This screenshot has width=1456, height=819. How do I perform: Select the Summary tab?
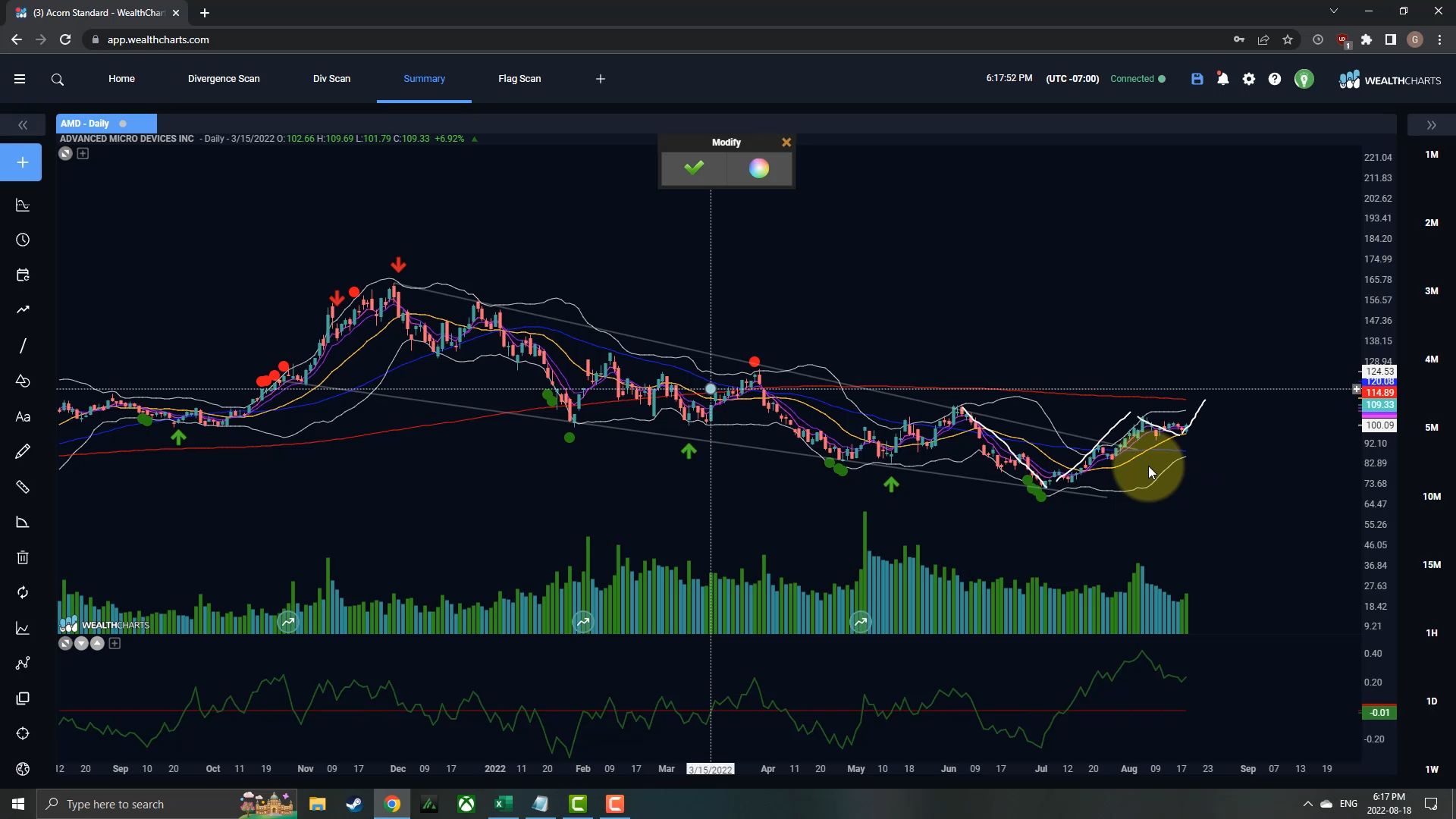coord(424,79)
